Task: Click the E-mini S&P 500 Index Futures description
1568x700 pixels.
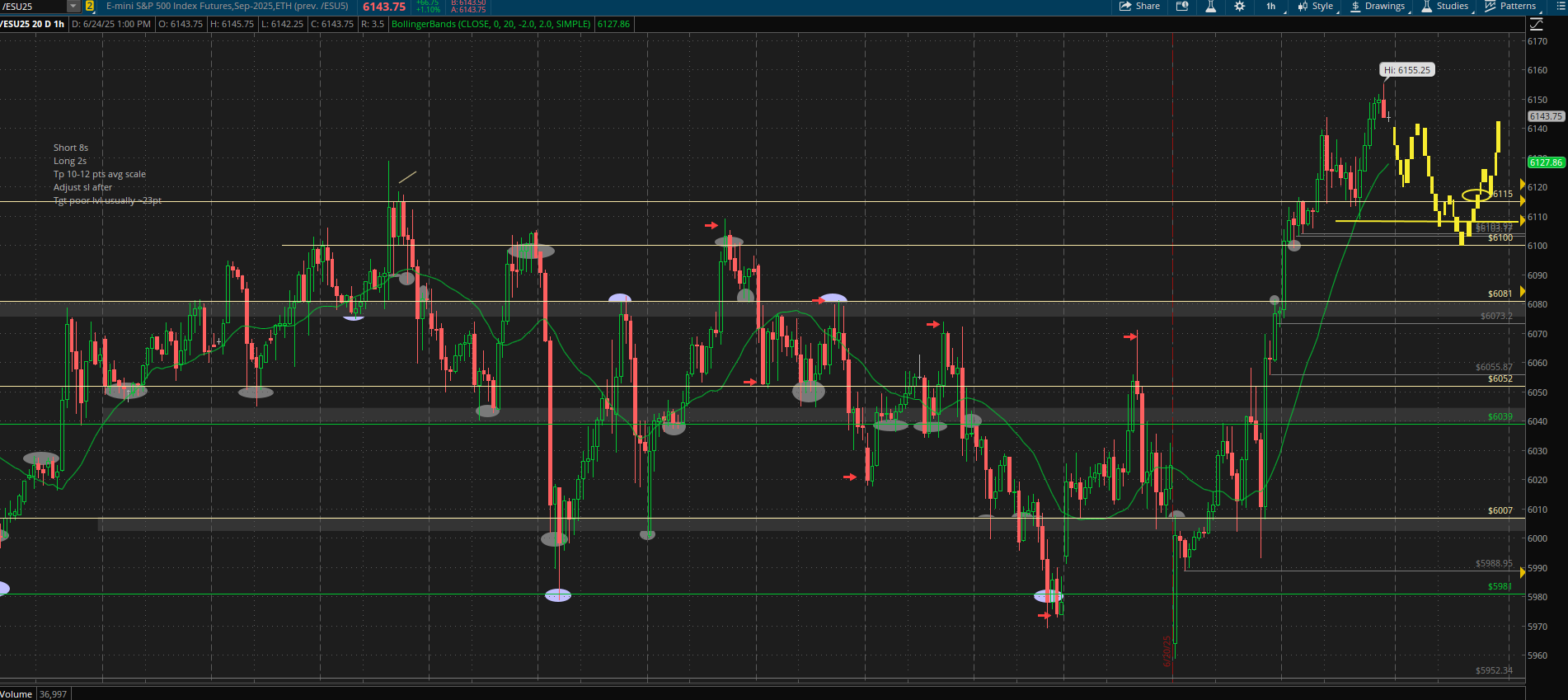Action: tap(228, 7)
